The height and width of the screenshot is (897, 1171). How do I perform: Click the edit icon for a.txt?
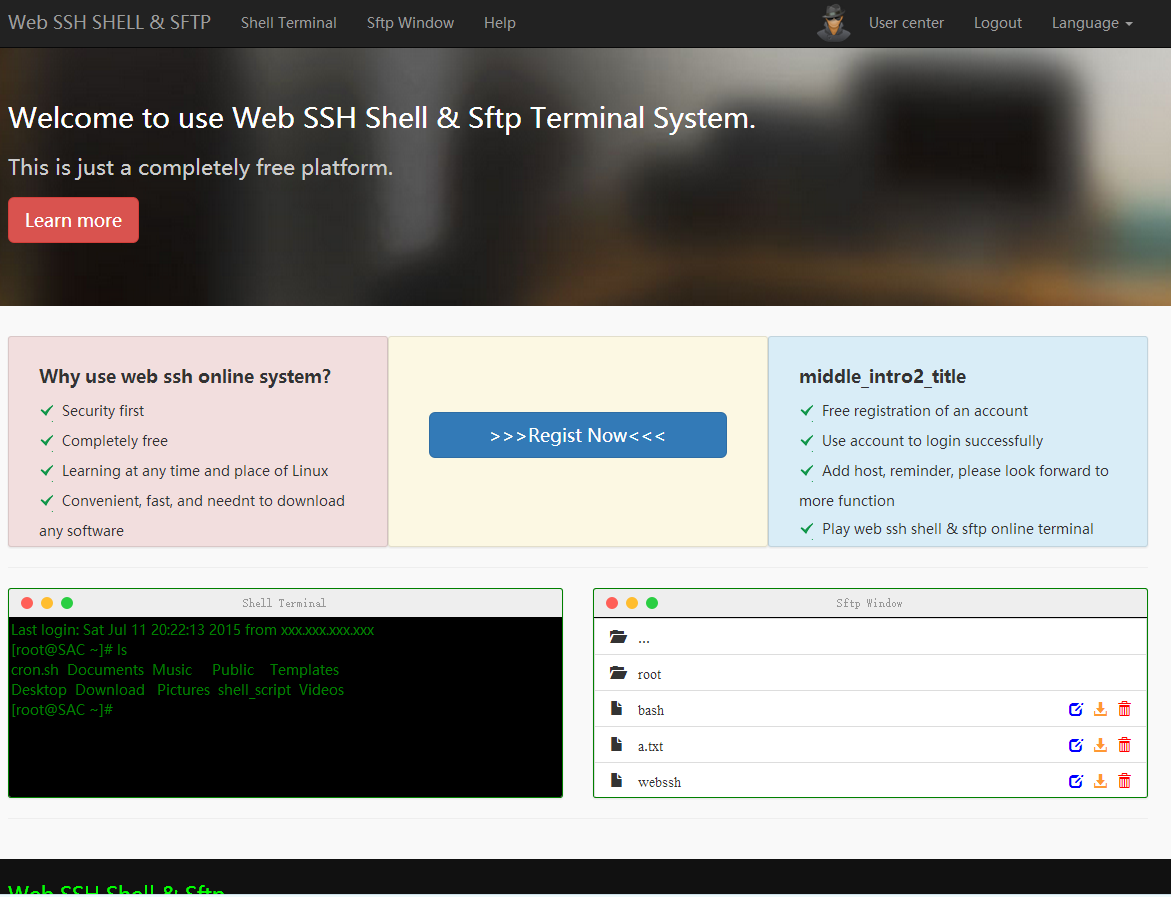click(x=1075, y=745)
